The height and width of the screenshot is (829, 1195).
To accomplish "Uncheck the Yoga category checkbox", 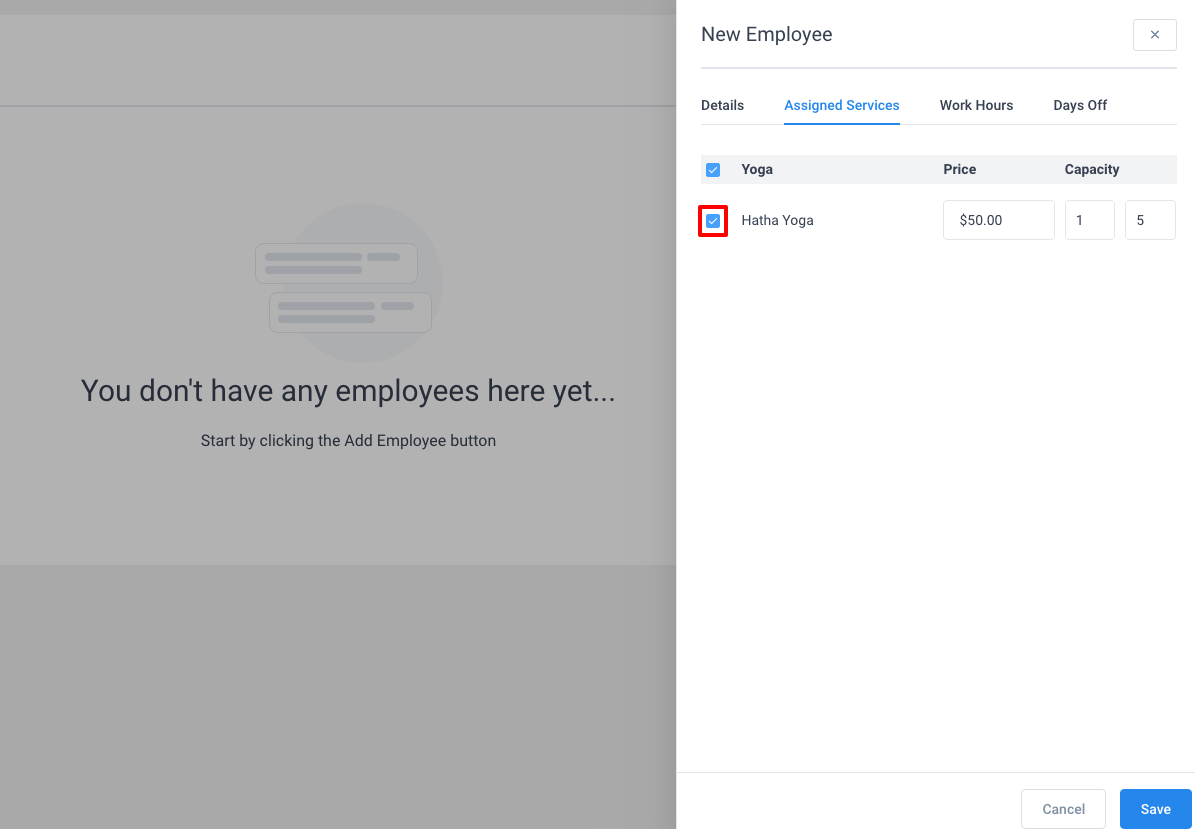I will click(x=713, y=170).
